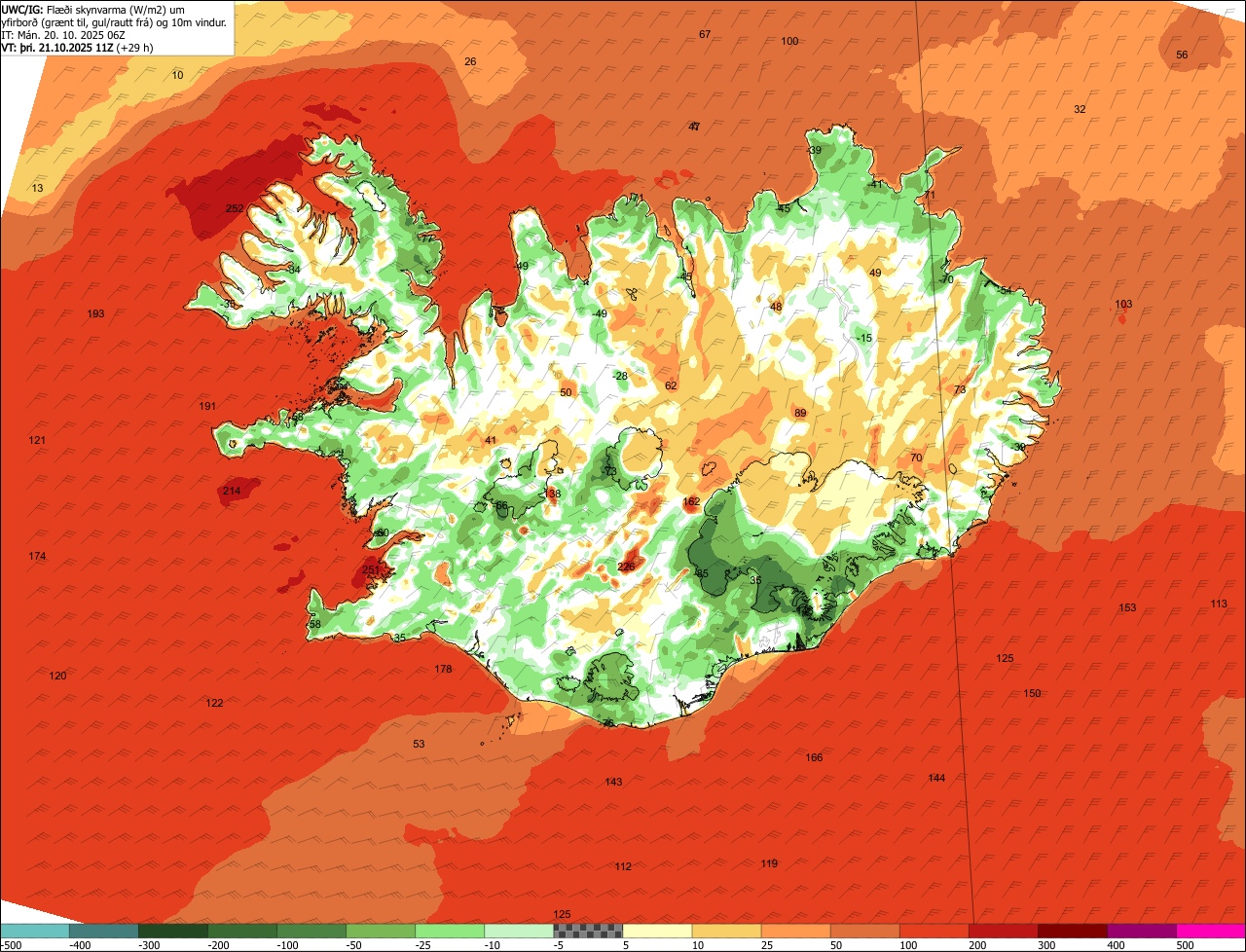Click the checkered legend swatch between -5 and 5

pyautogui.click(x=588, y=931)
